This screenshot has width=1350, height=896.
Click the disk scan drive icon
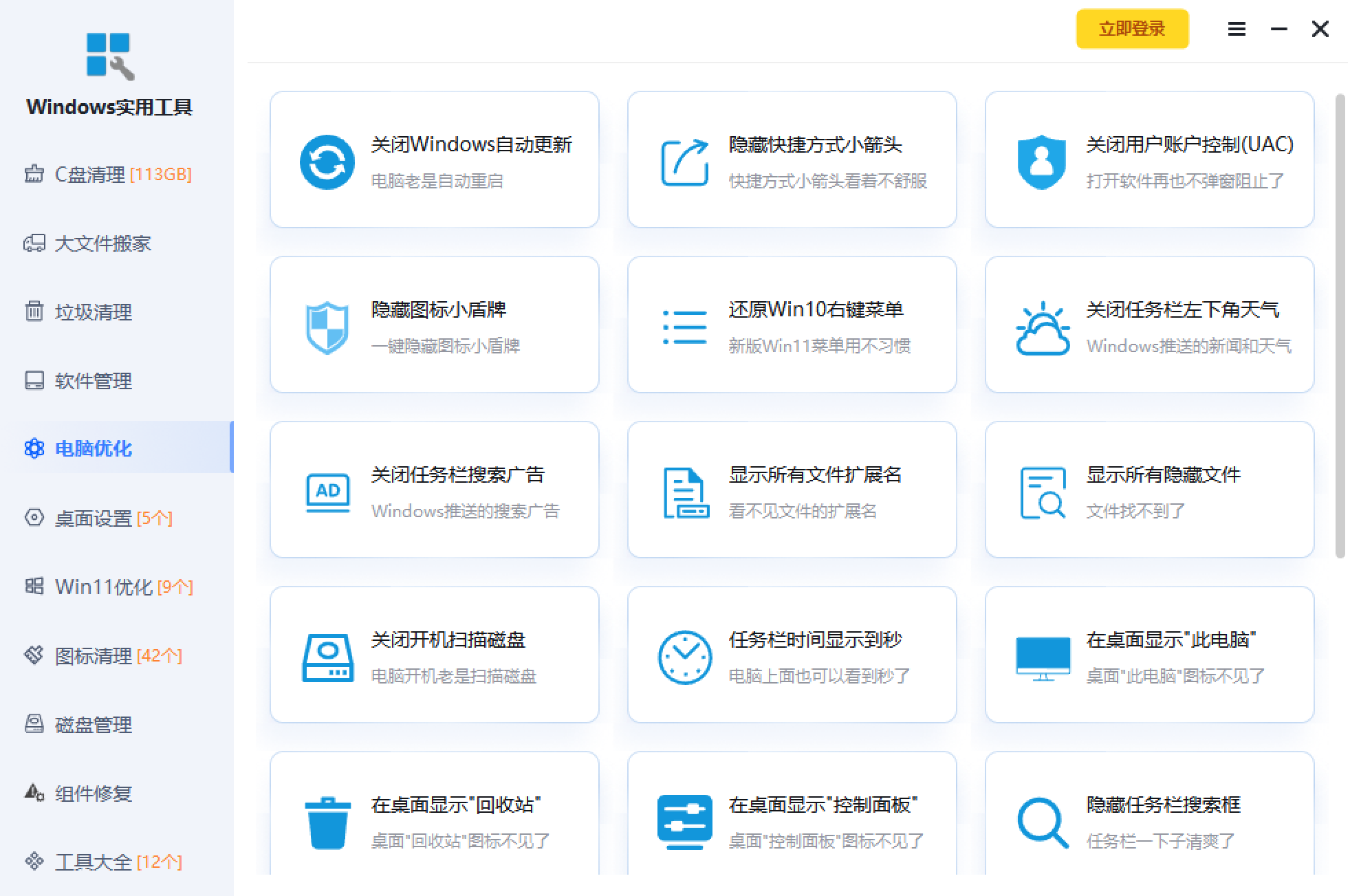[x=327, y=657]
